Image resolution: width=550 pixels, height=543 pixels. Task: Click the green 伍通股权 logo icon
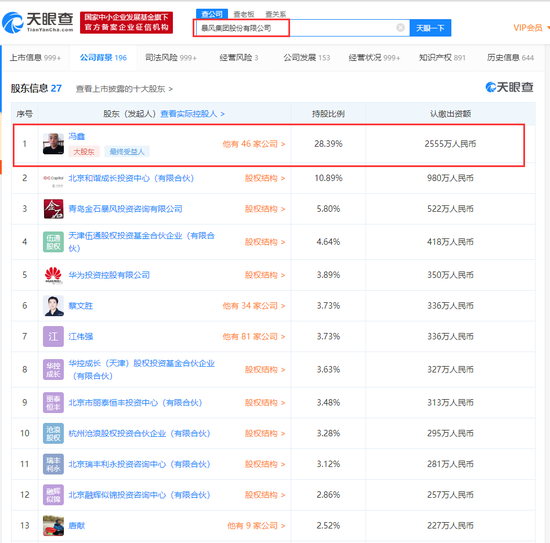point(53,242)
